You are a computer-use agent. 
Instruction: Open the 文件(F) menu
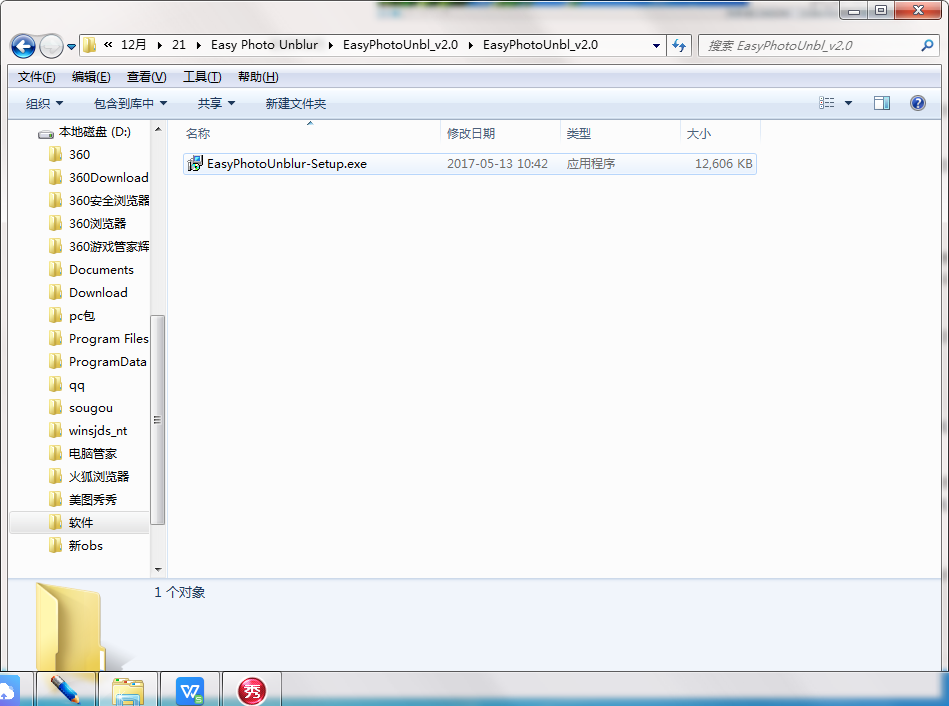36,77
